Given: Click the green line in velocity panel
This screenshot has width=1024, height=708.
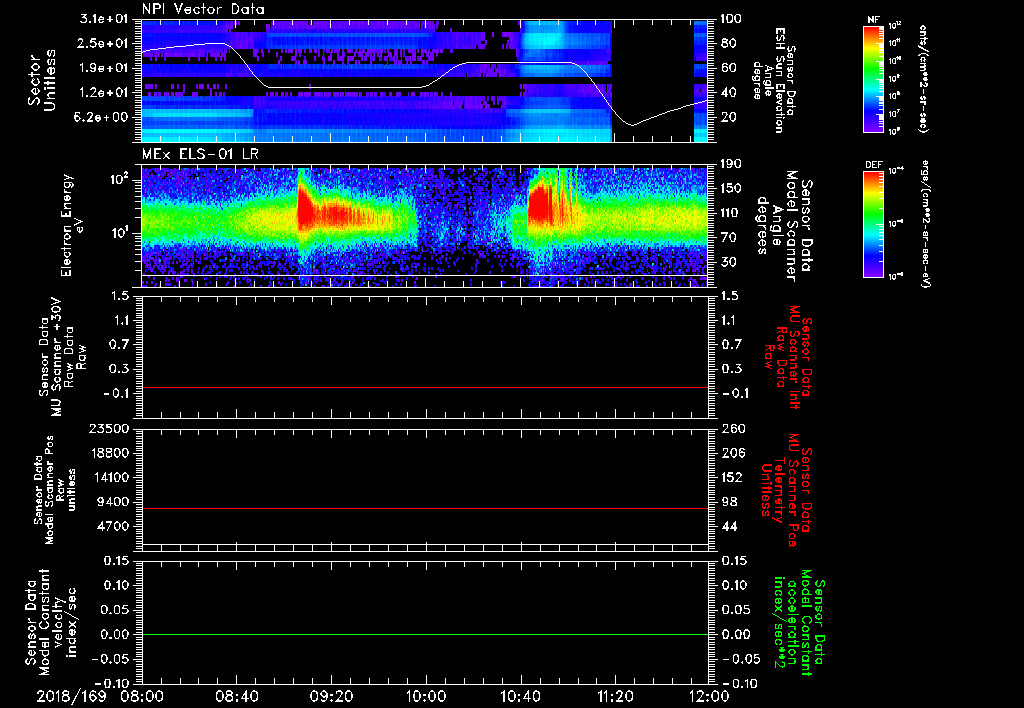Looking at the screenshot, I should pos(425,634).
